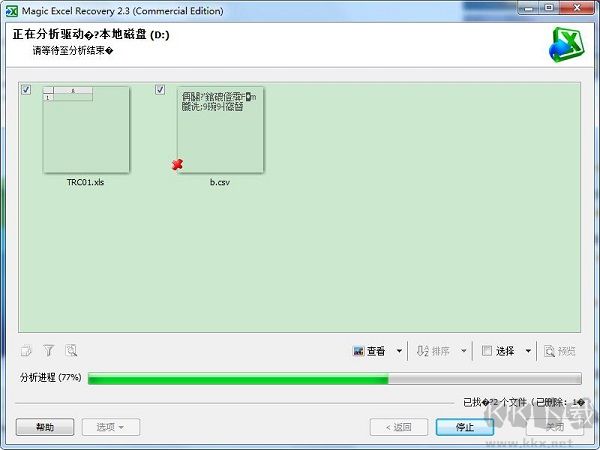The width and height of the screenshot is (600, 450).
Task: Click the funnel filter icon
Action: coord(48,351)
